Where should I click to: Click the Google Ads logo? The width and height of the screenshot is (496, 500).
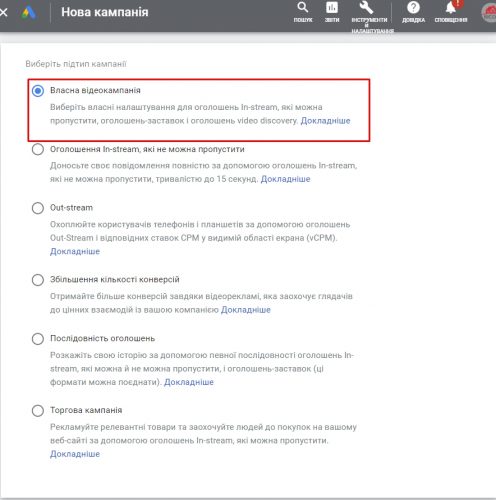click(29, 13)
